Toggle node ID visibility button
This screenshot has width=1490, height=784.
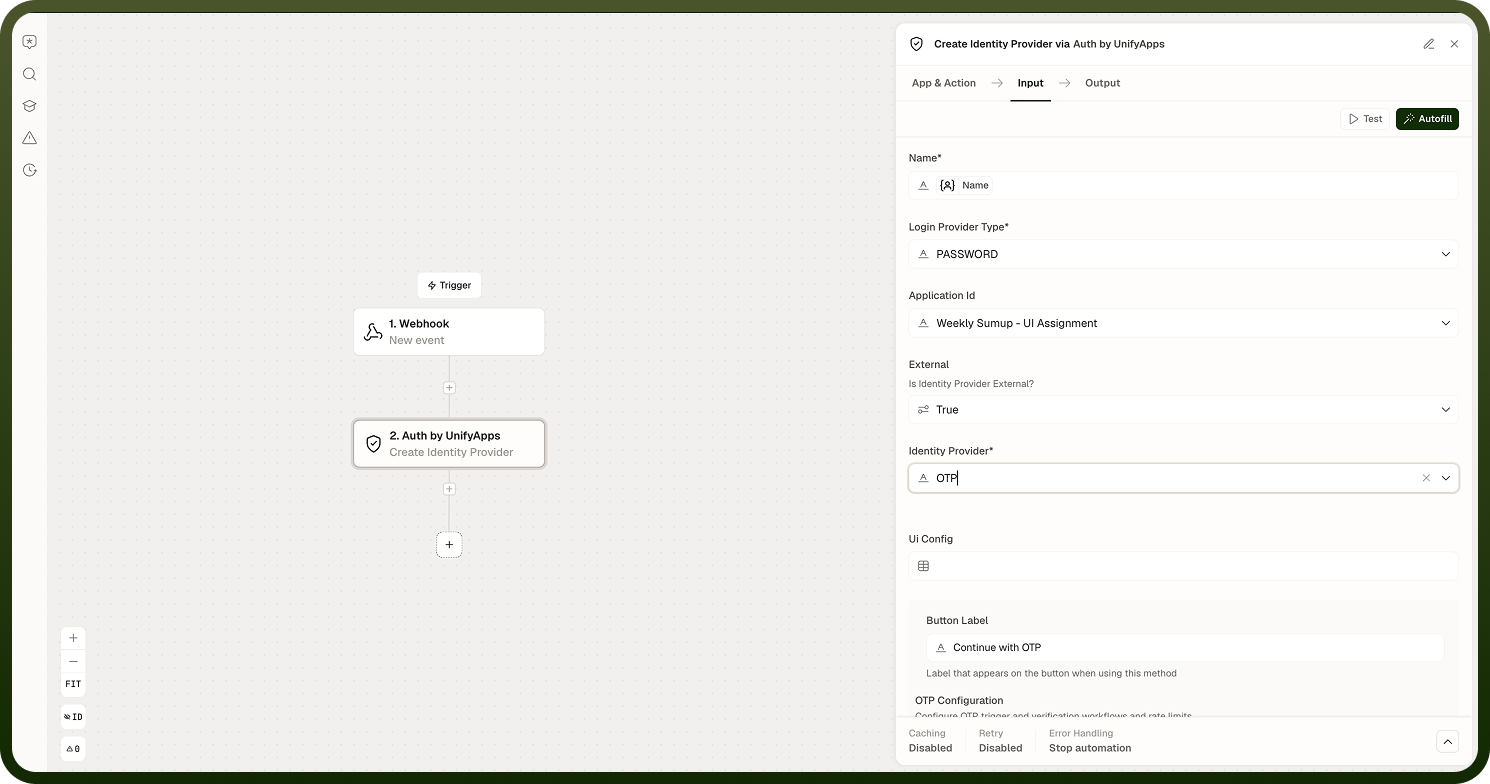point(73,717)
